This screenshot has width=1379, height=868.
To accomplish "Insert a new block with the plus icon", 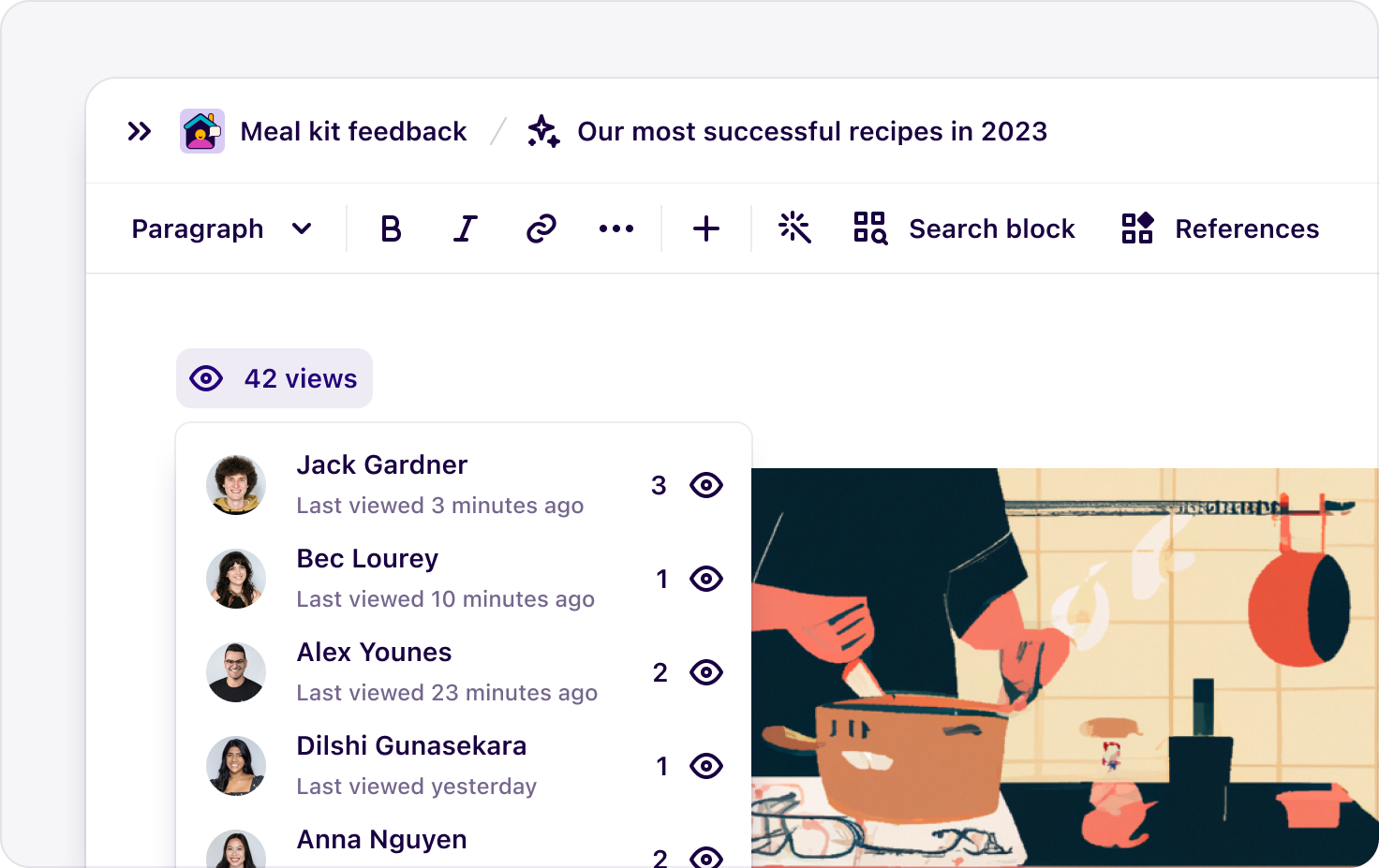I will [705, 228].
